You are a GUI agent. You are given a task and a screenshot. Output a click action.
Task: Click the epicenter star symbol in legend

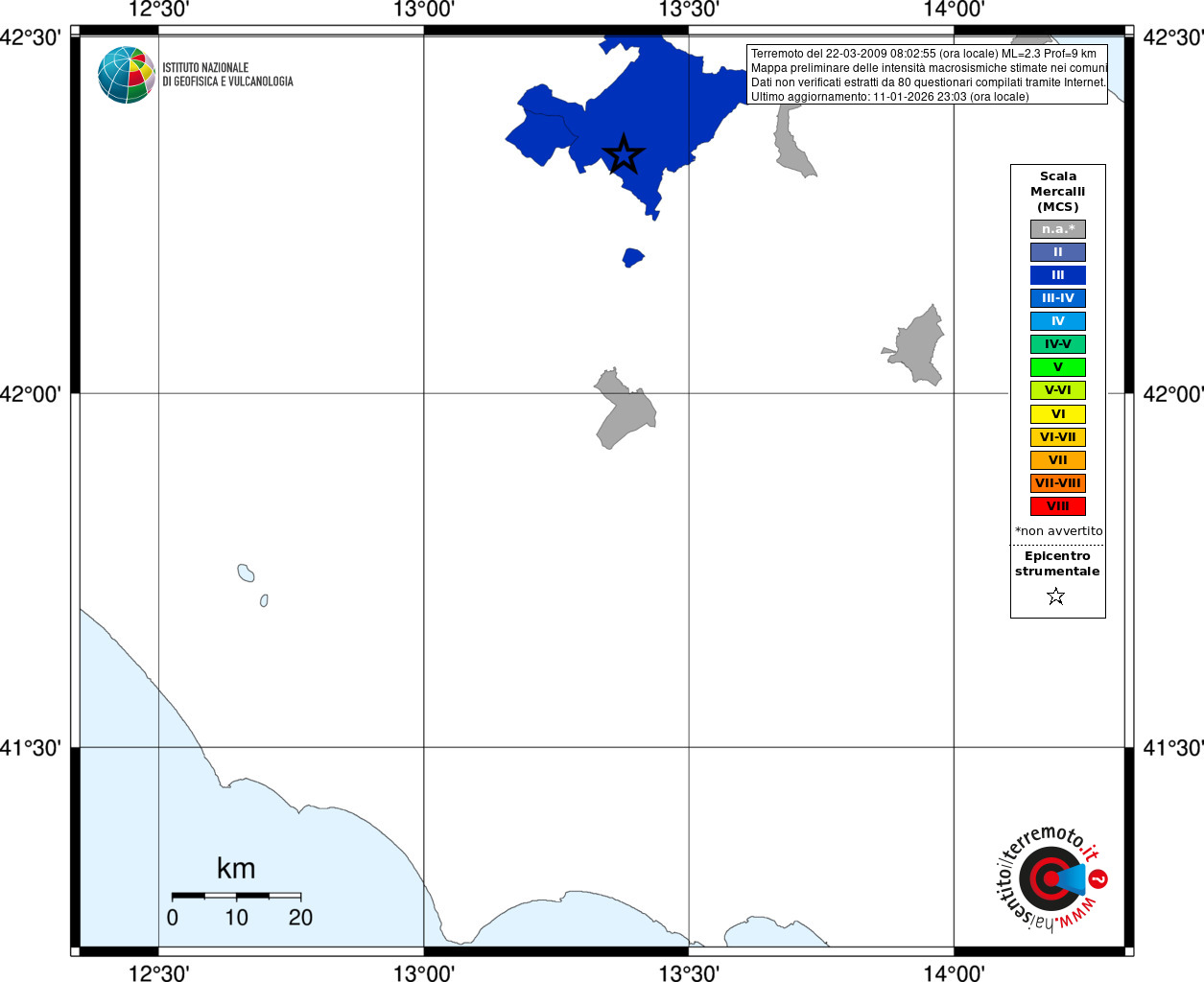1056,596
